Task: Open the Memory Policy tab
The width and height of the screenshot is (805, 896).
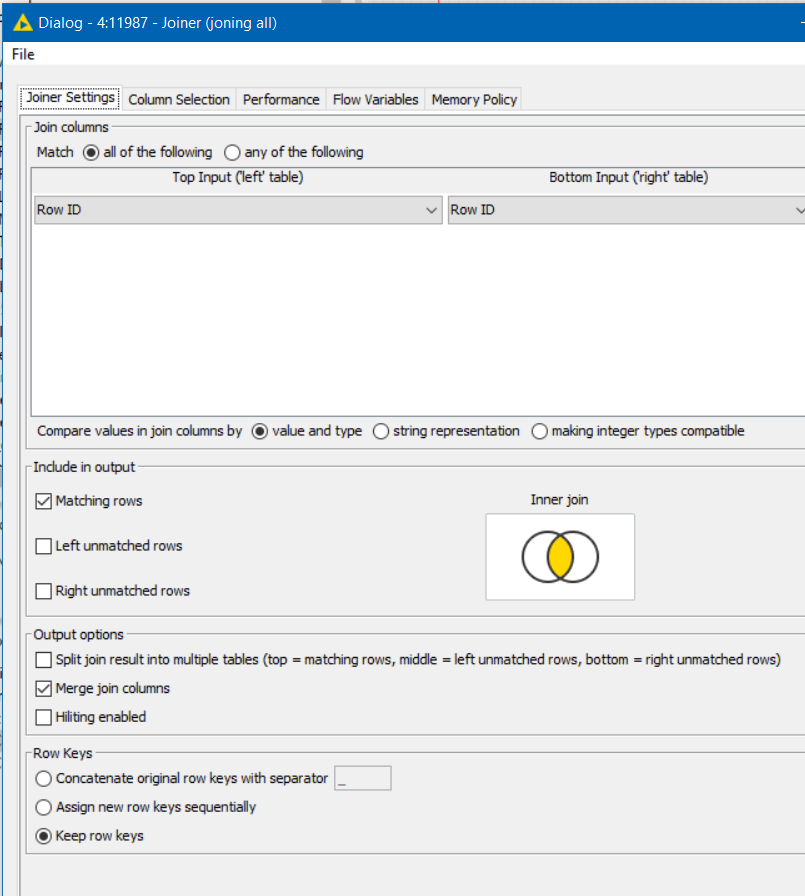Action: pyautogui.click(x=473, y=99)
